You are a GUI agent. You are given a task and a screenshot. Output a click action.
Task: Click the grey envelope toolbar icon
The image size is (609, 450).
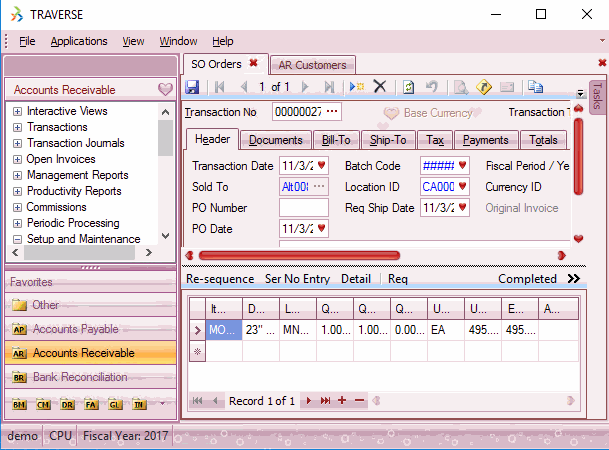(x=507, y=87)
